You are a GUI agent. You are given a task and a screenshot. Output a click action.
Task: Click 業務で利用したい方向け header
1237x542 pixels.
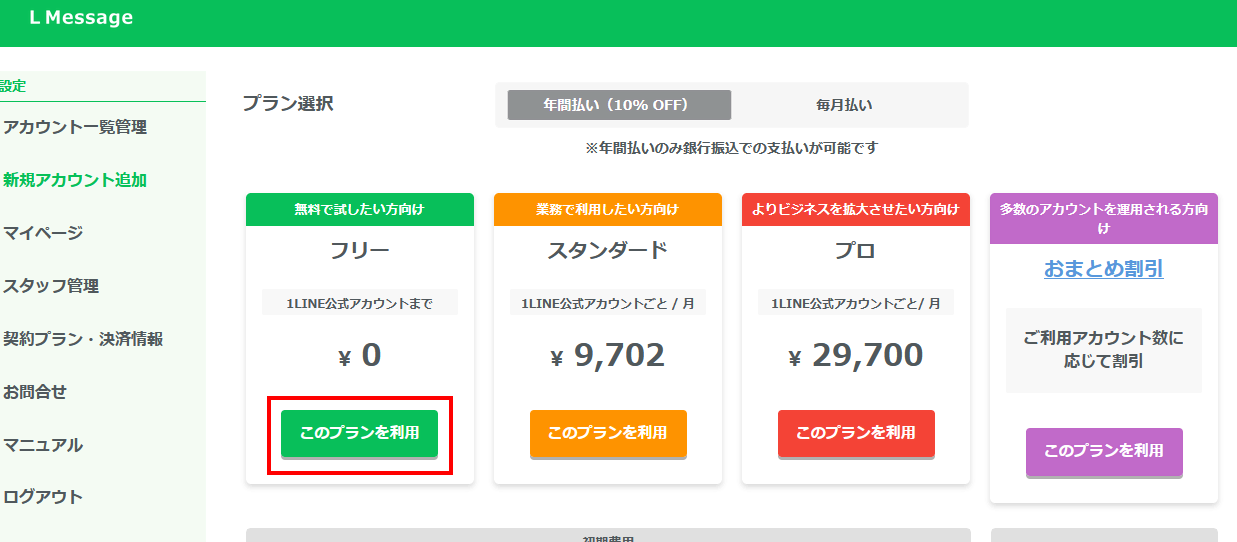pyautogui.click(x=608, y=209)
